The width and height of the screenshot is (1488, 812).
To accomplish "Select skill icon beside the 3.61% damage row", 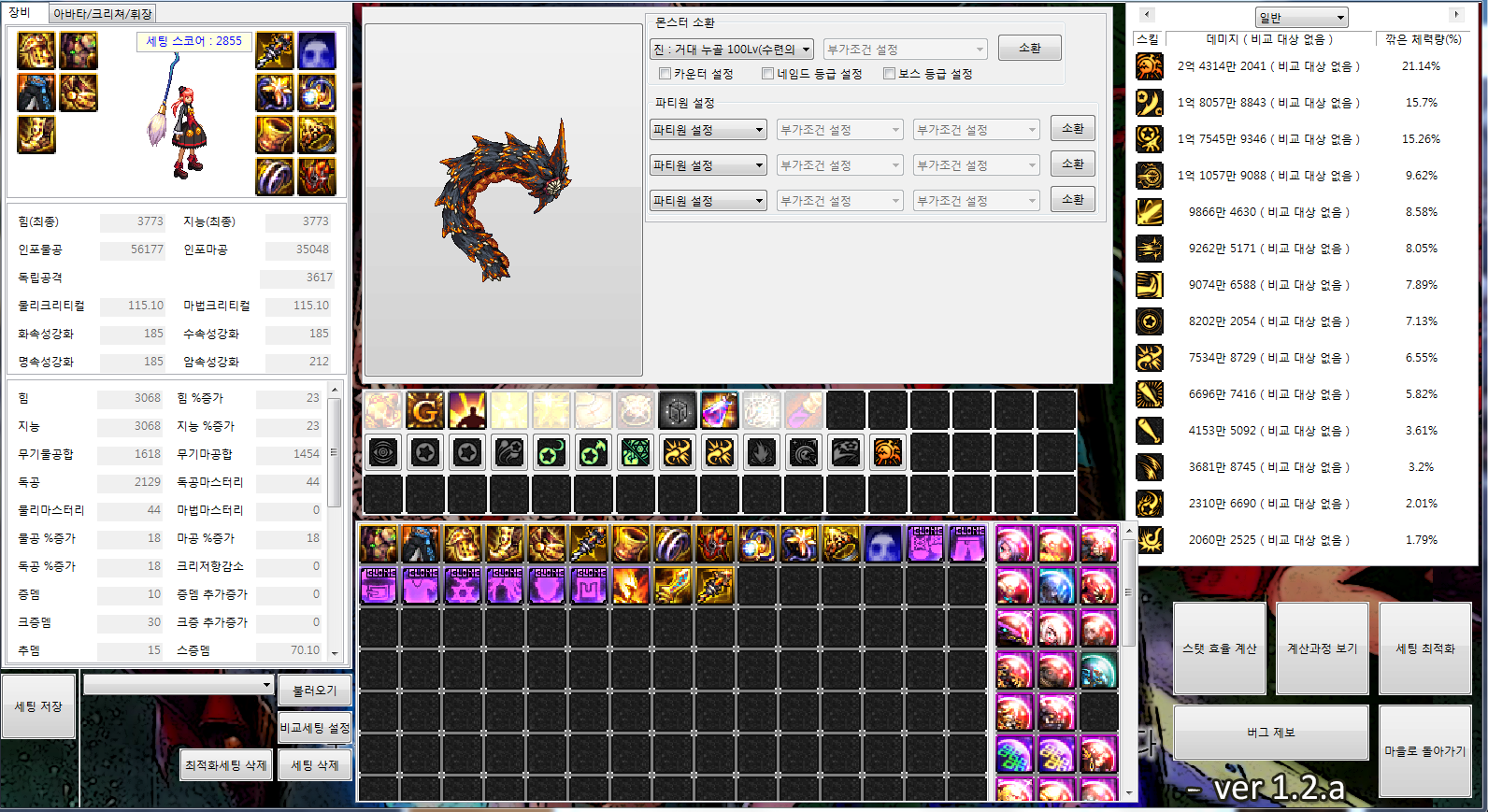I will tap(1150, 431).
